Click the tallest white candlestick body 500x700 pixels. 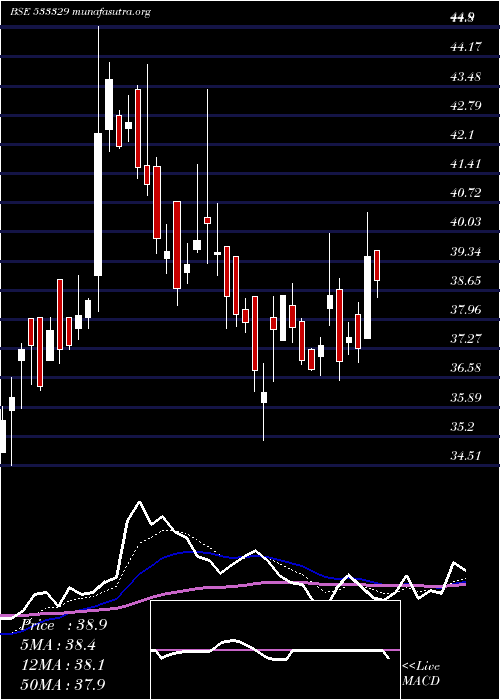pyautogui.click(x=98, y=204)
